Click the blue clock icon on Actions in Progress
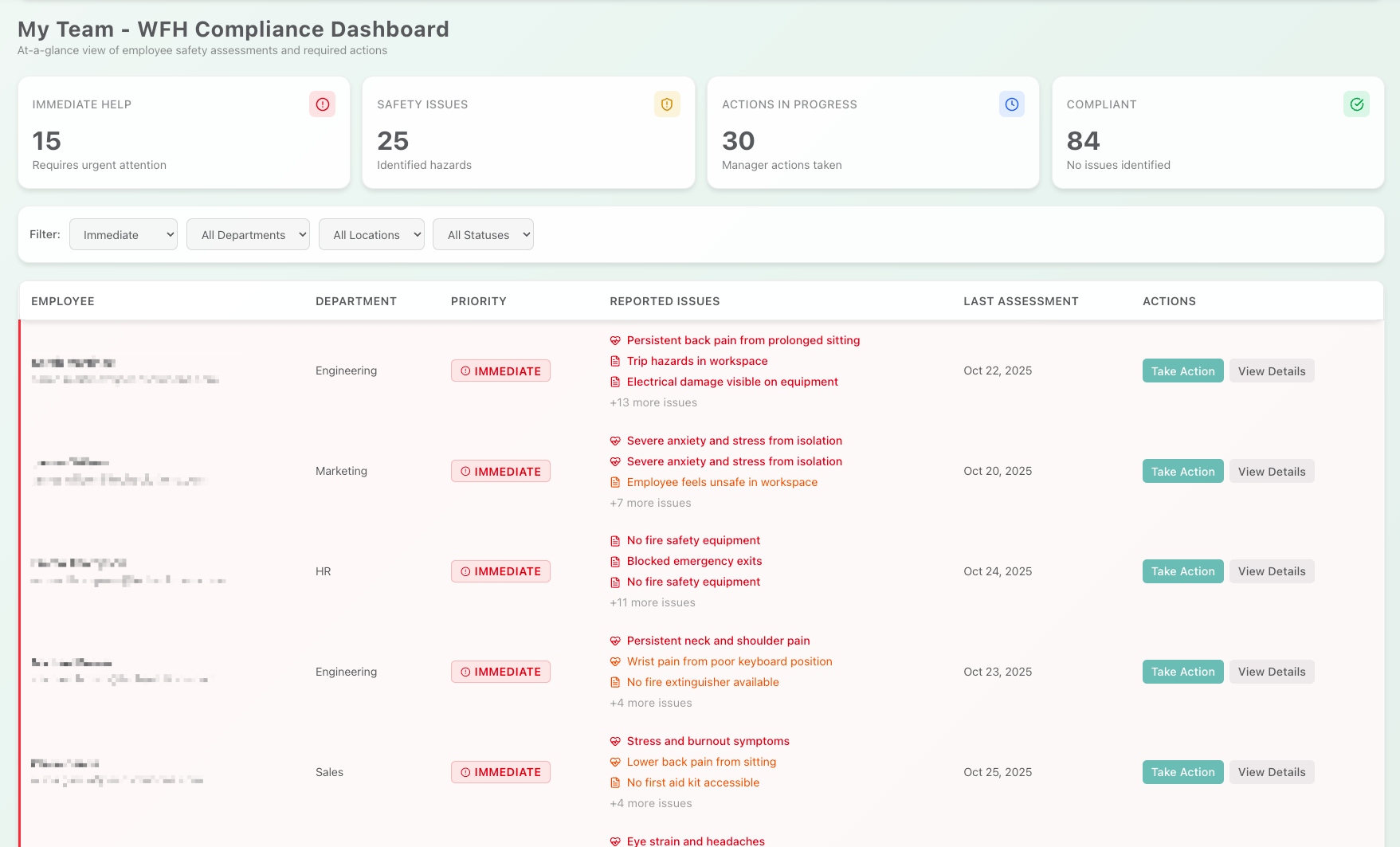 pos(1011,104)
